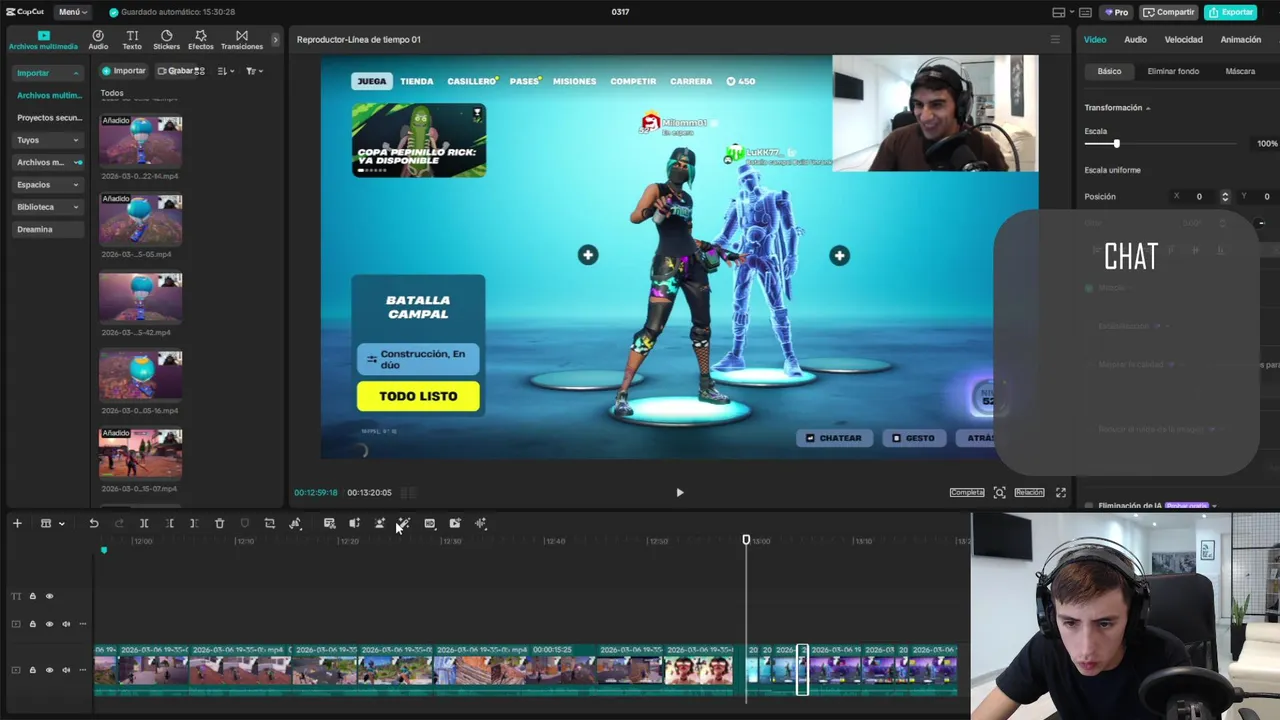Switch to the Velocidad tab
This screenshot has height=720, width=1280.
tap(1183, 39)
